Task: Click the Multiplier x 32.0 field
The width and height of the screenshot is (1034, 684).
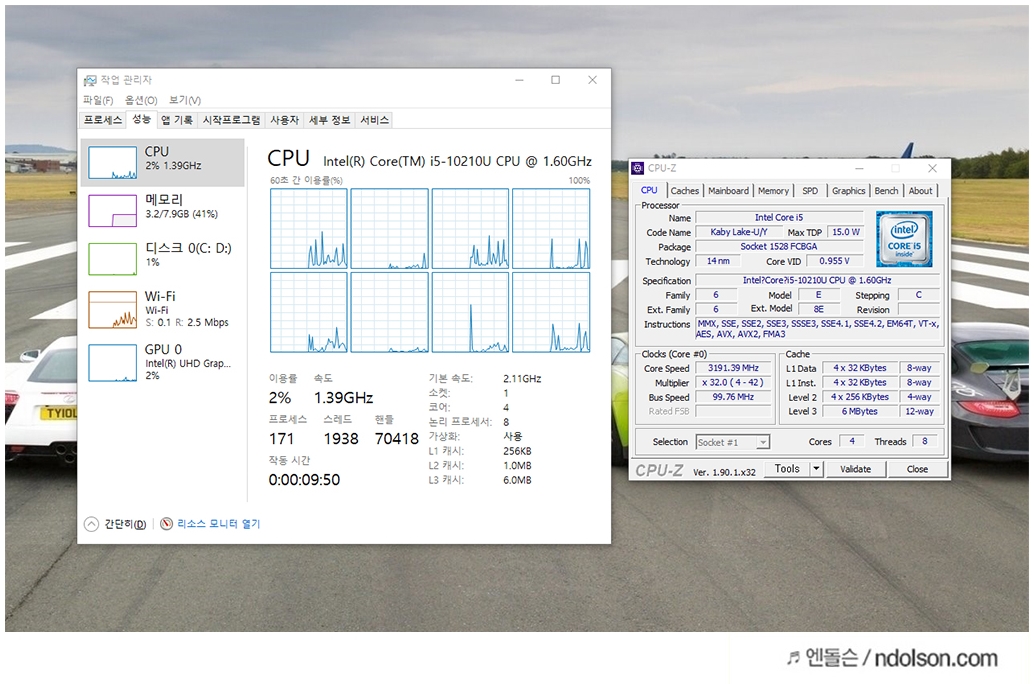Action: click(x=733, y=383)
